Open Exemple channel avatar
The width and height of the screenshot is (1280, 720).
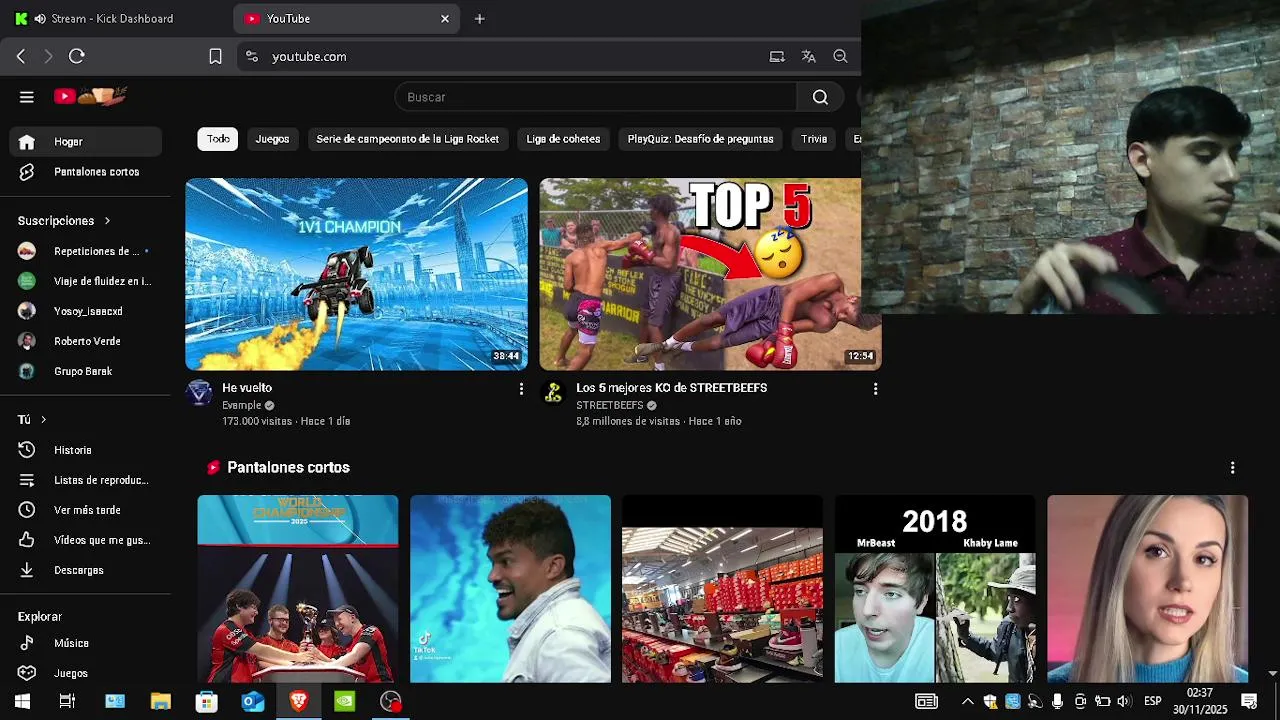(200, 393)
